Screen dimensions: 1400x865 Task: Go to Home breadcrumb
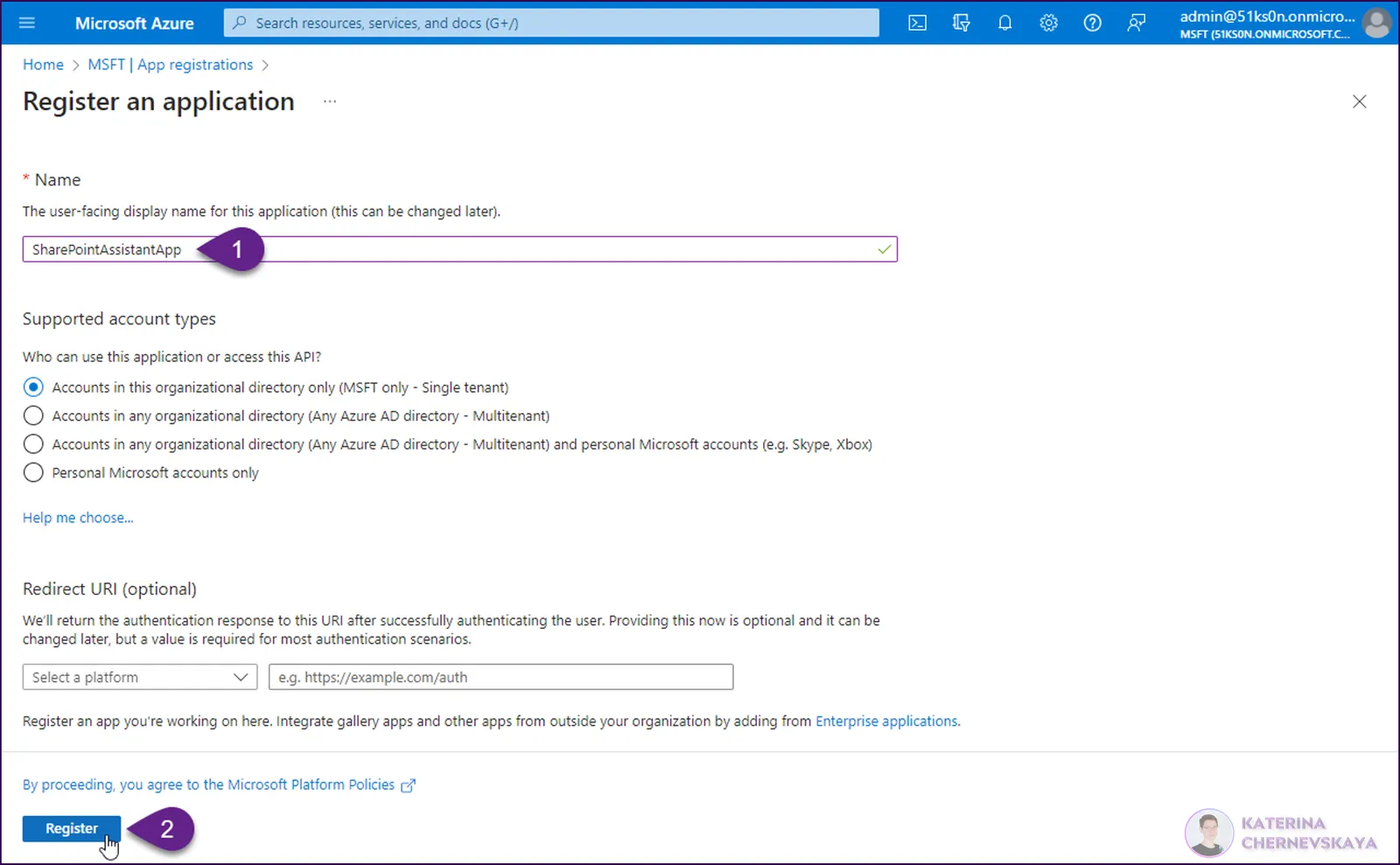pyautogui.click(x=43, y=65)
